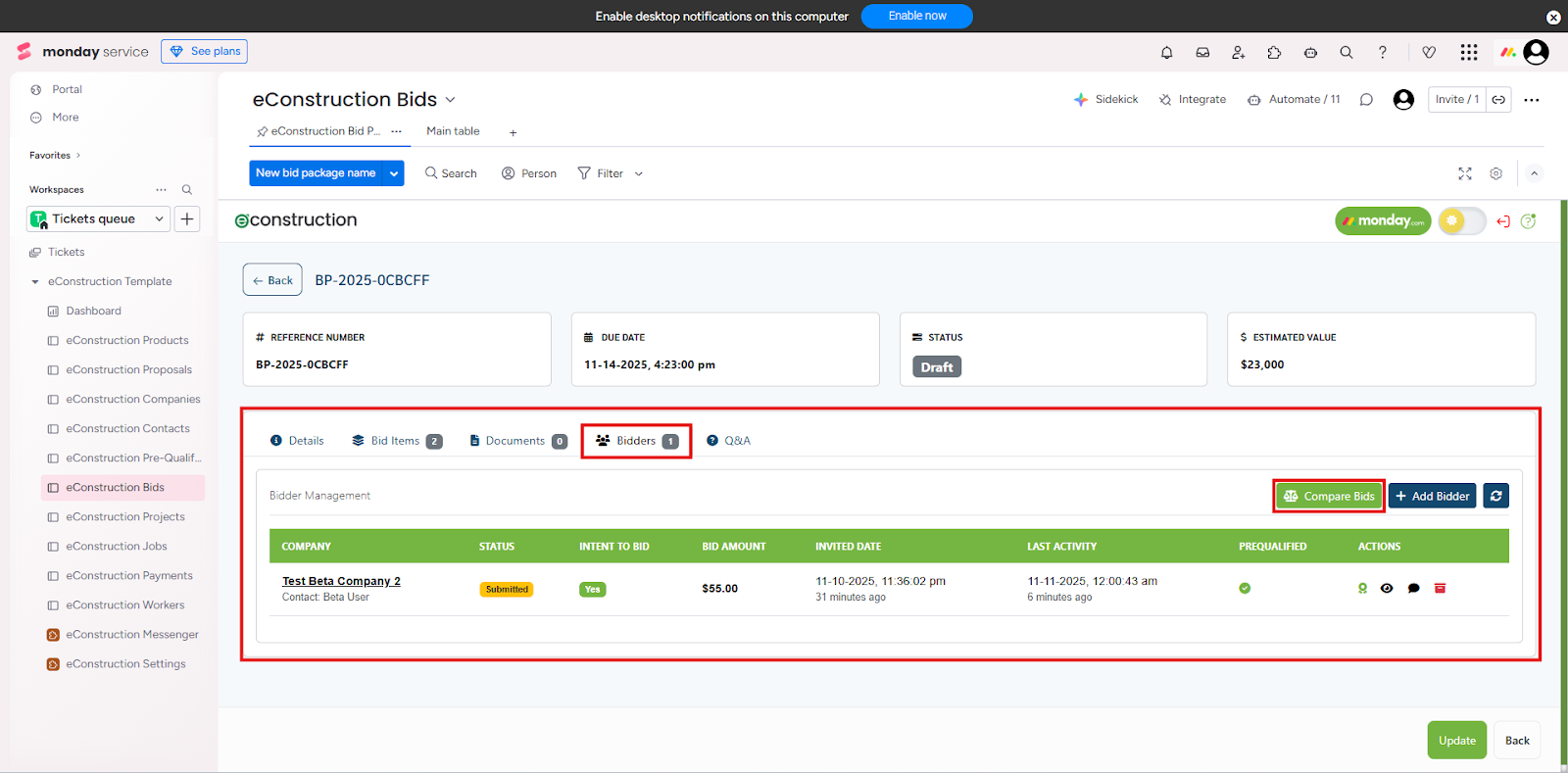Click the Compare Bids button
Viewport: 1568px width, 773px height.
1329,497
